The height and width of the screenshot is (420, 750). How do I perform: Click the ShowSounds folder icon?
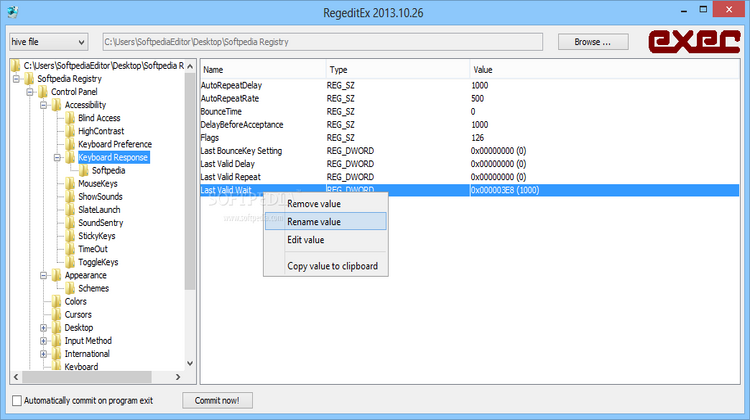tap(70, 197)
